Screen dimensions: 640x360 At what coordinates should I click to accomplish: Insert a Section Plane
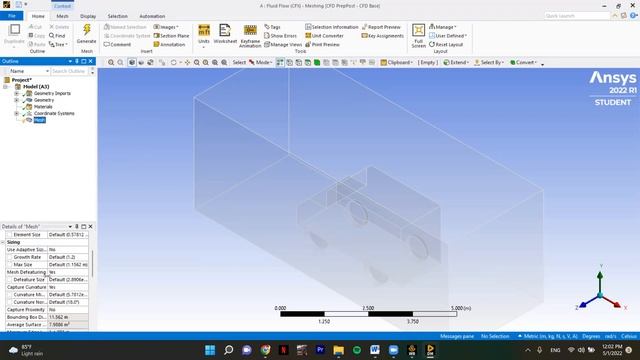tap(171, 36)
